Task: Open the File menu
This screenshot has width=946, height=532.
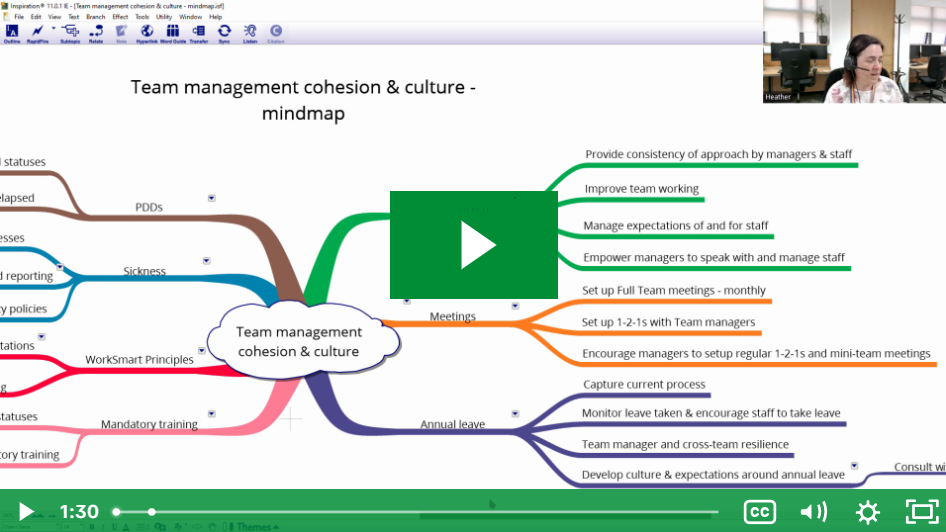Action: coord(19,17)
